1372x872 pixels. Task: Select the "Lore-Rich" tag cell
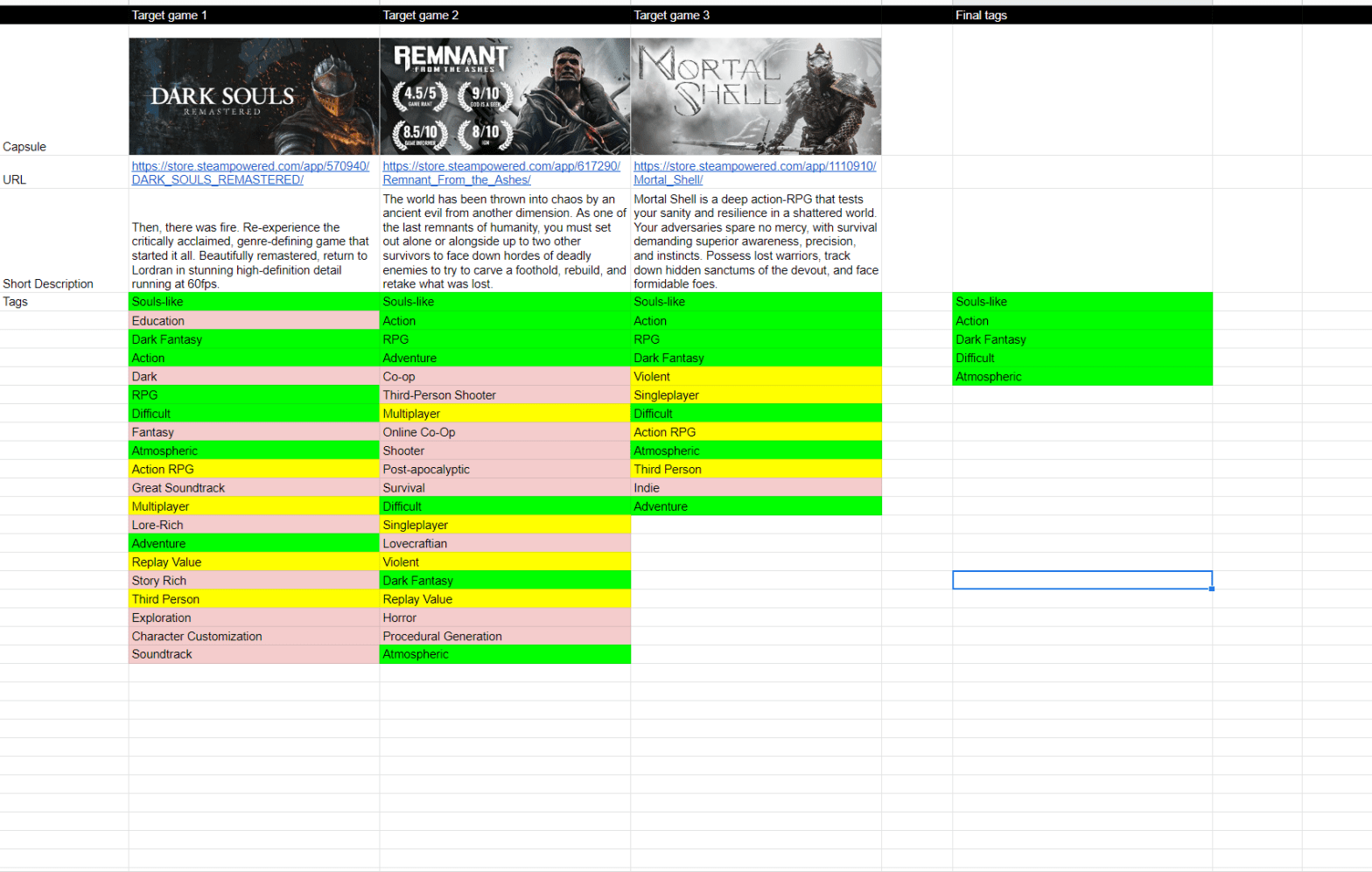tap(254, 526)
